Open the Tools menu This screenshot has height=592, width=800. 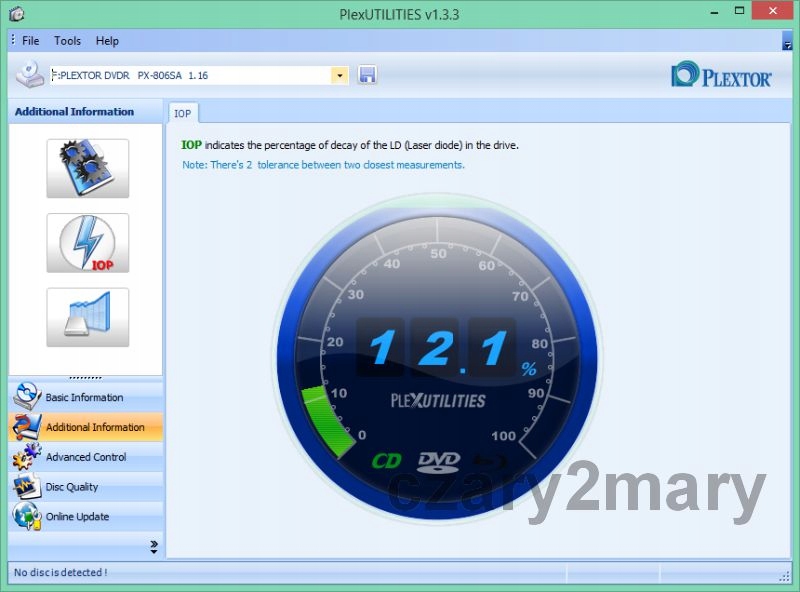[x=67, y=41]
